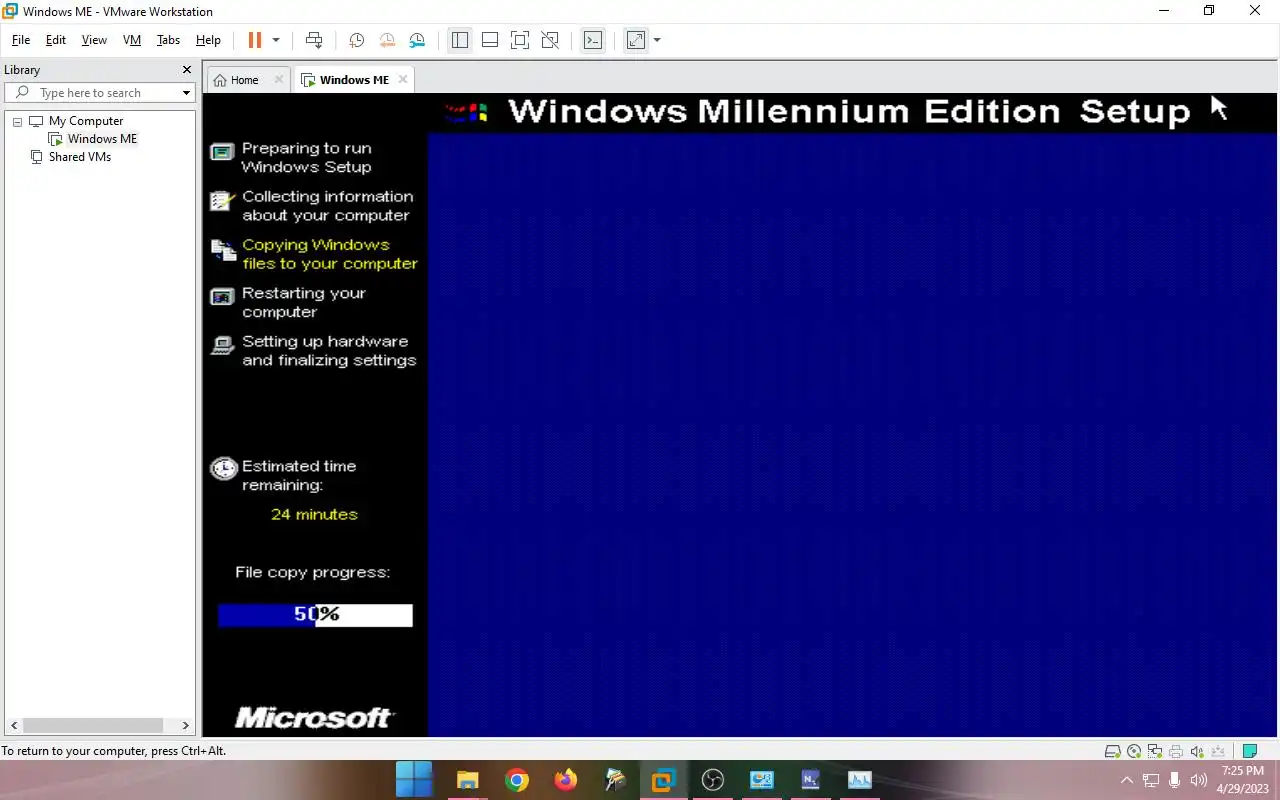Show hidden system tray icons
The height and width of the screenshot is (800, 1280).
[1127, 780]
